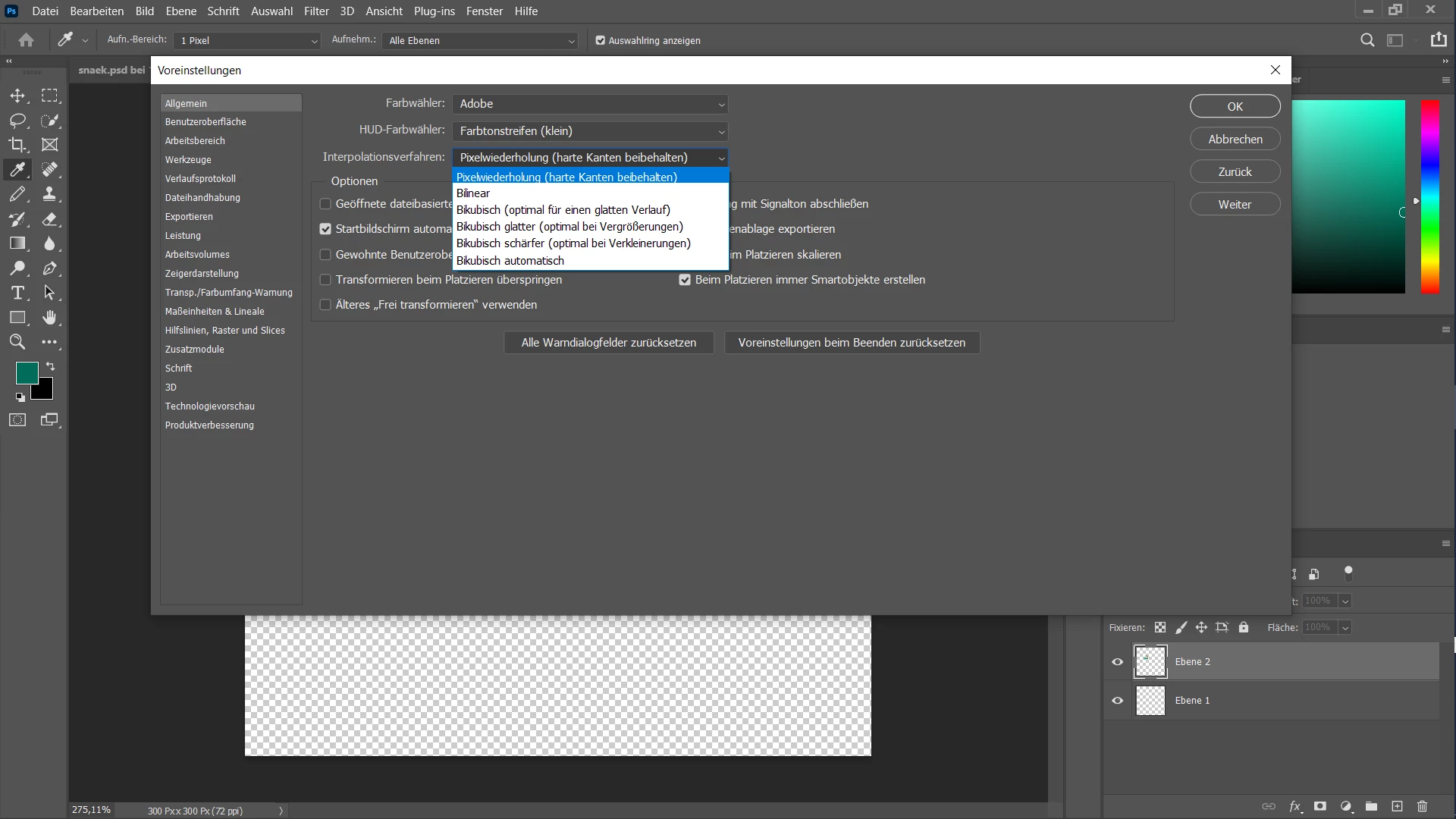Click the create new layer icon
1456x819 pixels.
1397,806
